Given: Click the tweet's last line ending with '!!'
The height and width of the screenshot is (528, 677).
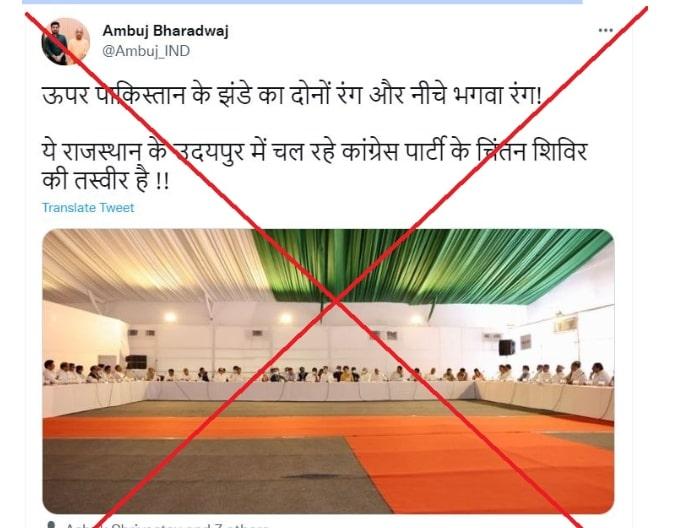Looking at the screenshot, I should point(106,180).
